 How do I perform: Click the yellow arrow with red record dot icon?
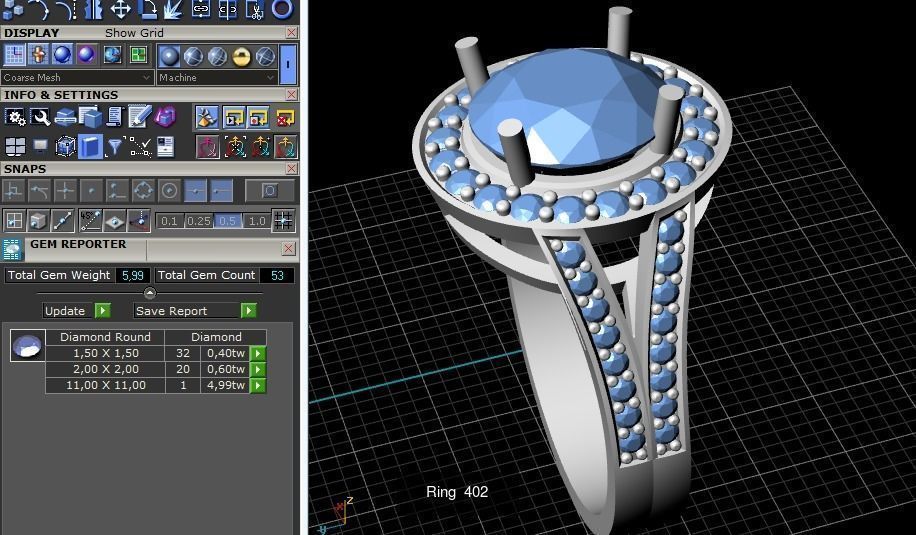pos(259,117)
